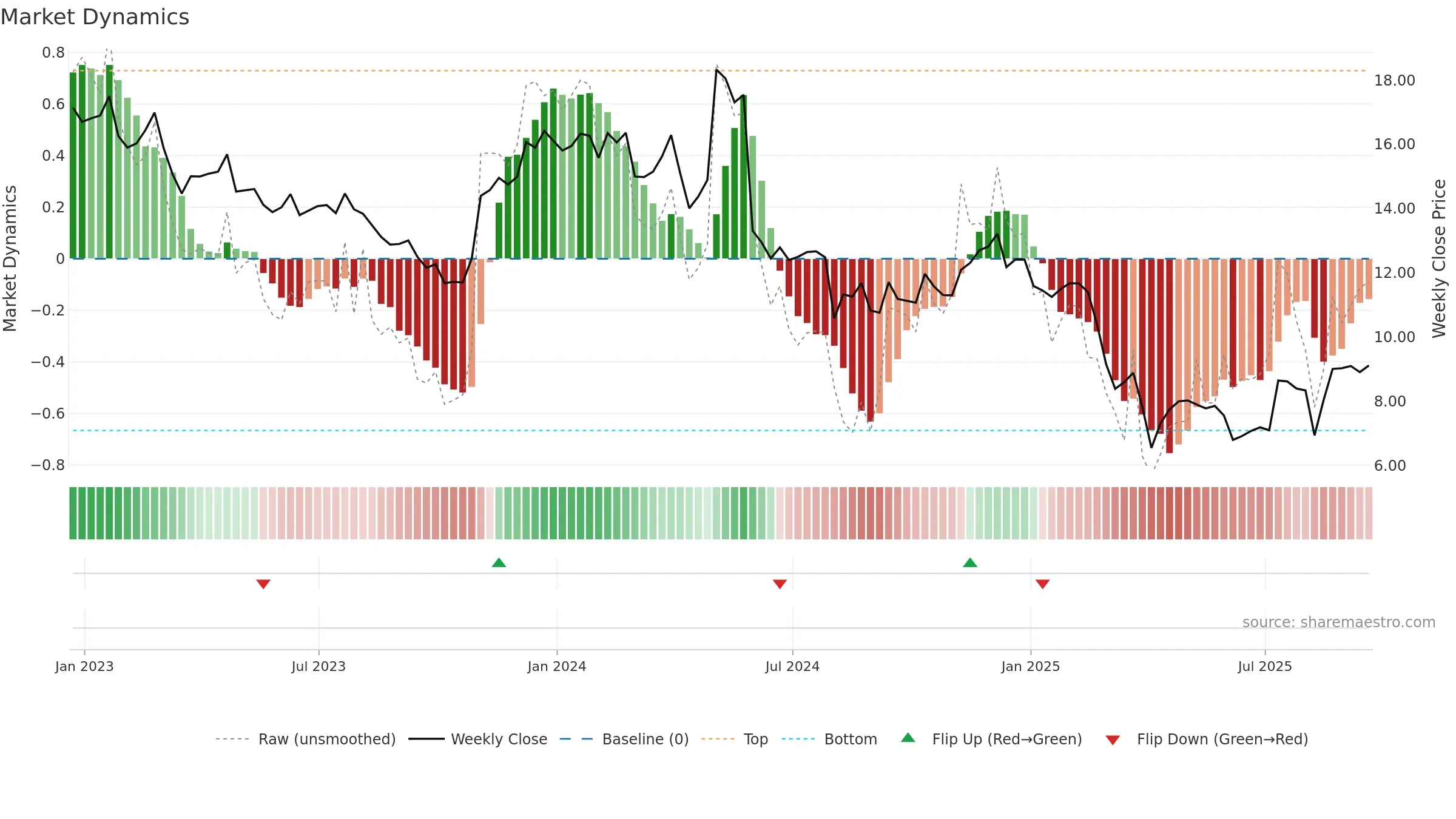The width and height of the screenshot is (1456, 819).
Task: Toggle the Weekly Close legend entry
Action: point(478,739)
